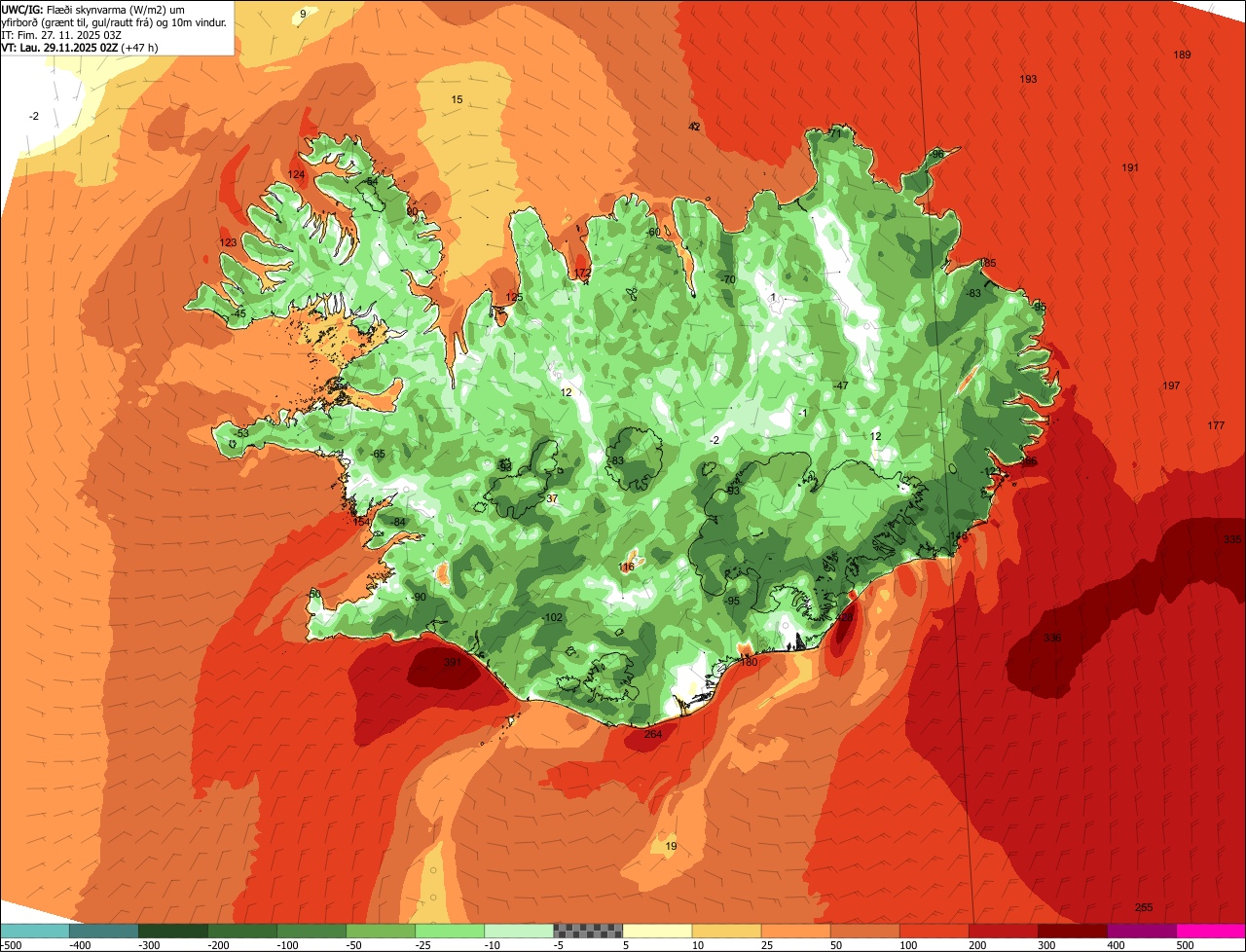Click the -84 value in western Iceland

click(x=397, y=522)
